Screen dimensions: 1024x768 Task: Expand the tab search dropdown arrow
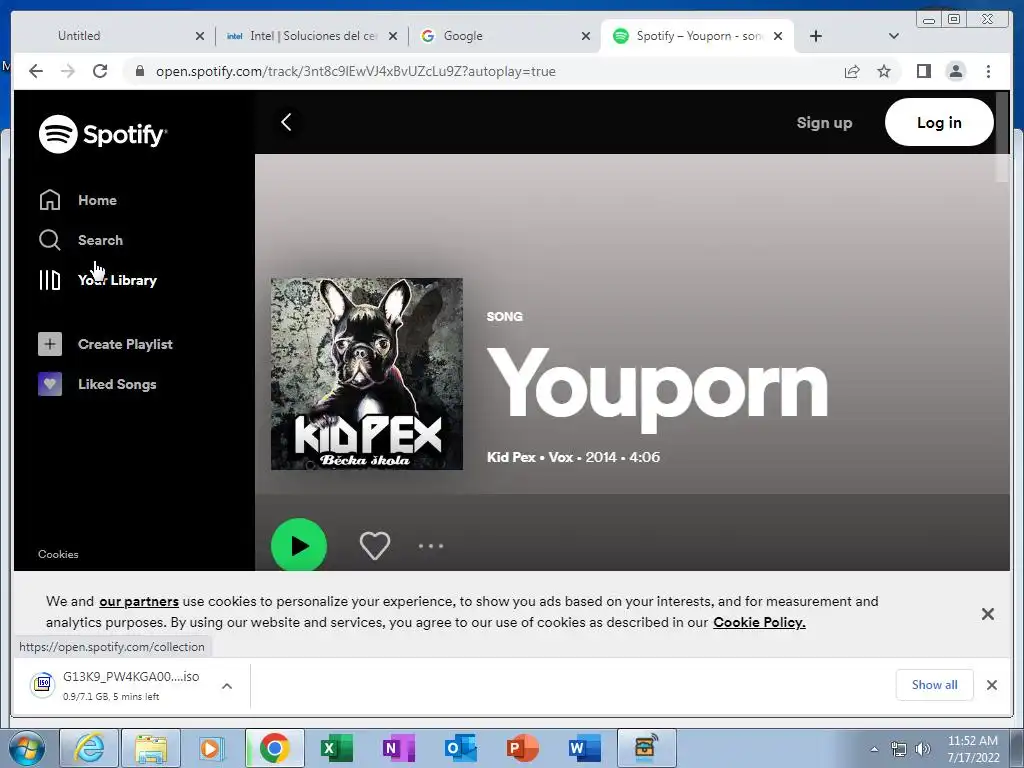pyautogui.click(x=894, y=36)
